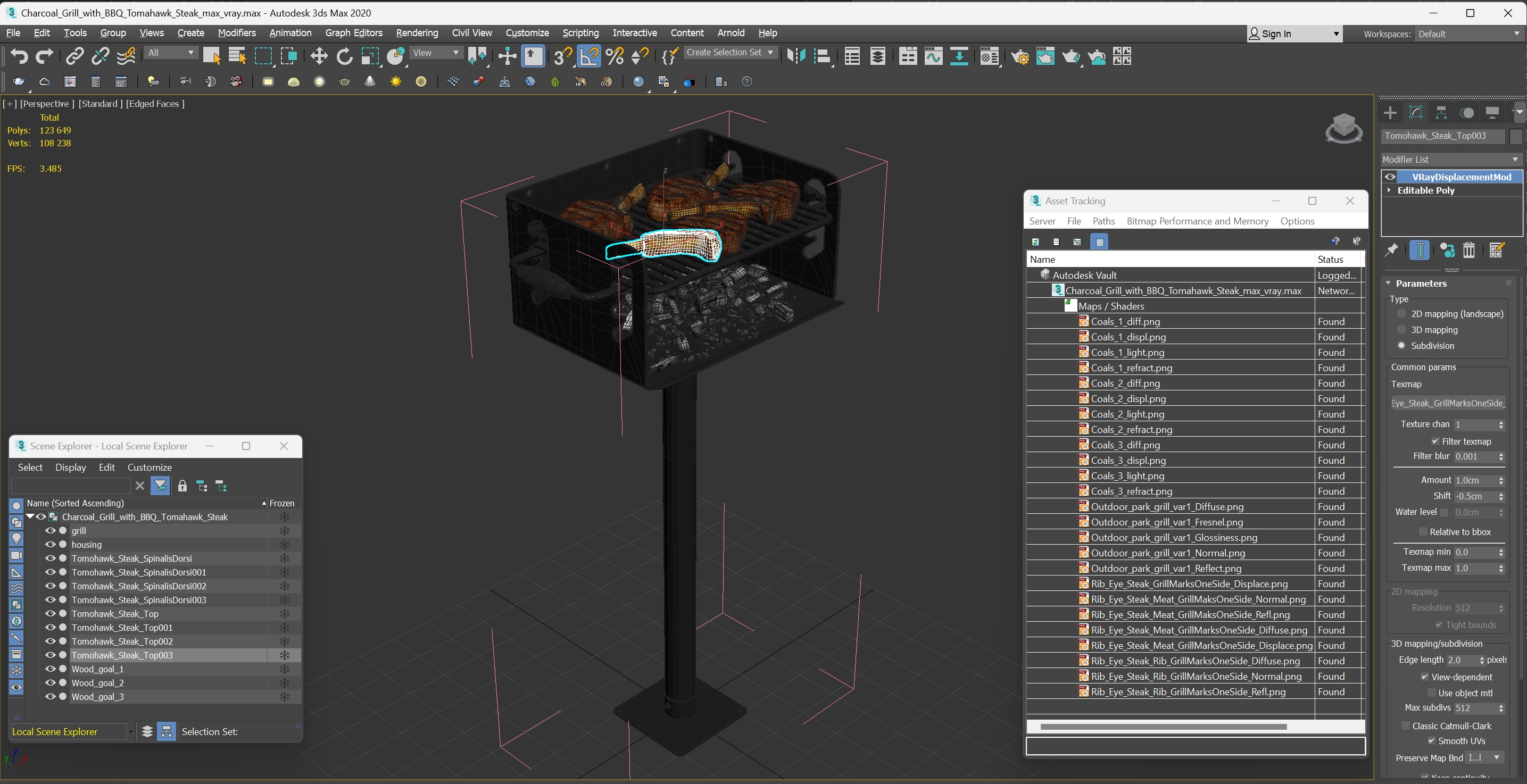Open Display menu in Scene Explorer

71,467
